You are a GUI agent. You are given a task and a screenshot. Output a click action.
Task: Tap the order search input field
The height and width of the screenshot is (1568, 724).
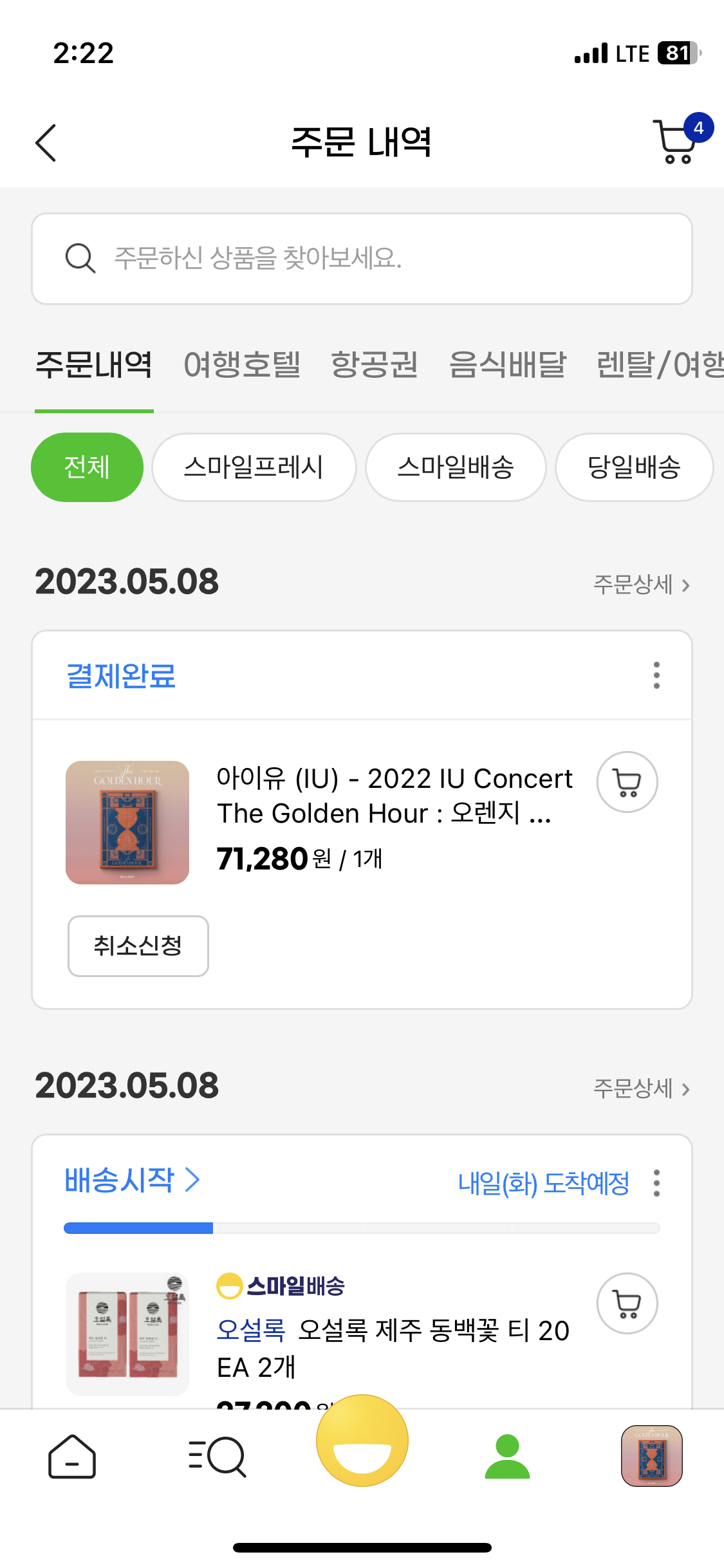[362, 259]
